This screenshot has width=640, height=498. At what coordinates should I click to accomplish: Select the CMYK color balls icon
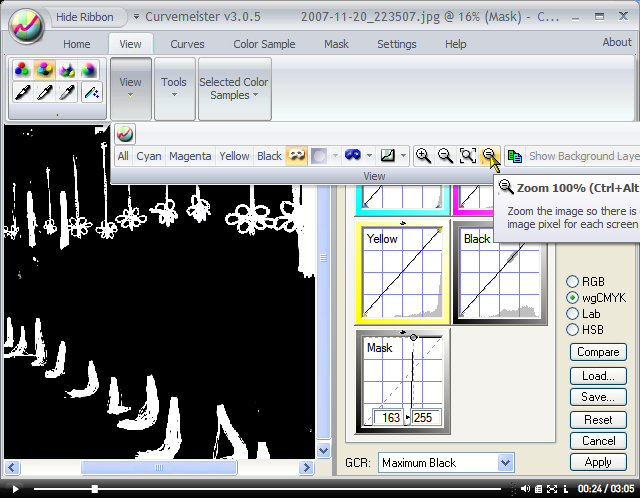44,70
